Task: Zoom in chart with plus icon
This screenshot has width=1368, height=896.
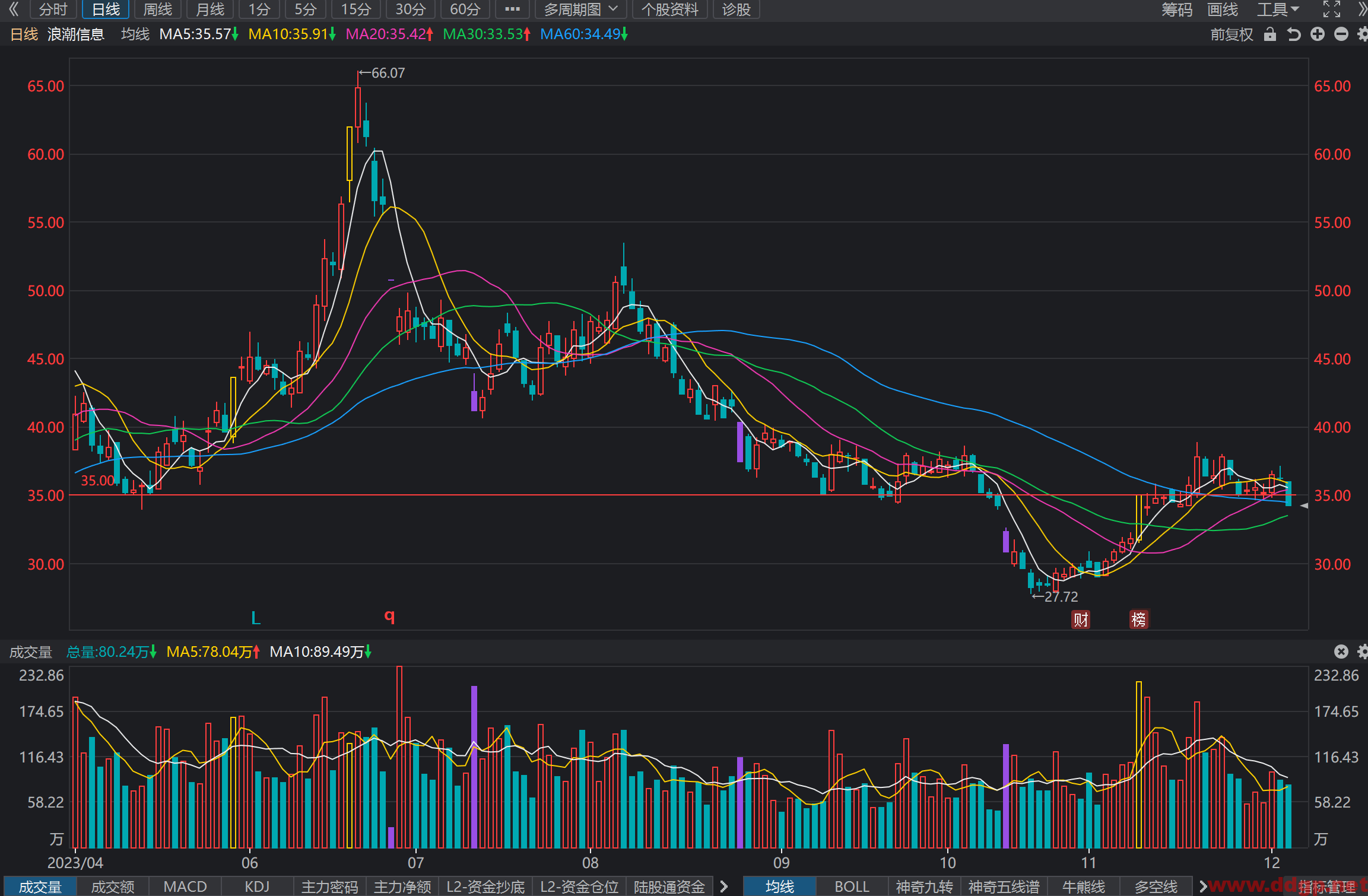Action: click(1318, 34)
